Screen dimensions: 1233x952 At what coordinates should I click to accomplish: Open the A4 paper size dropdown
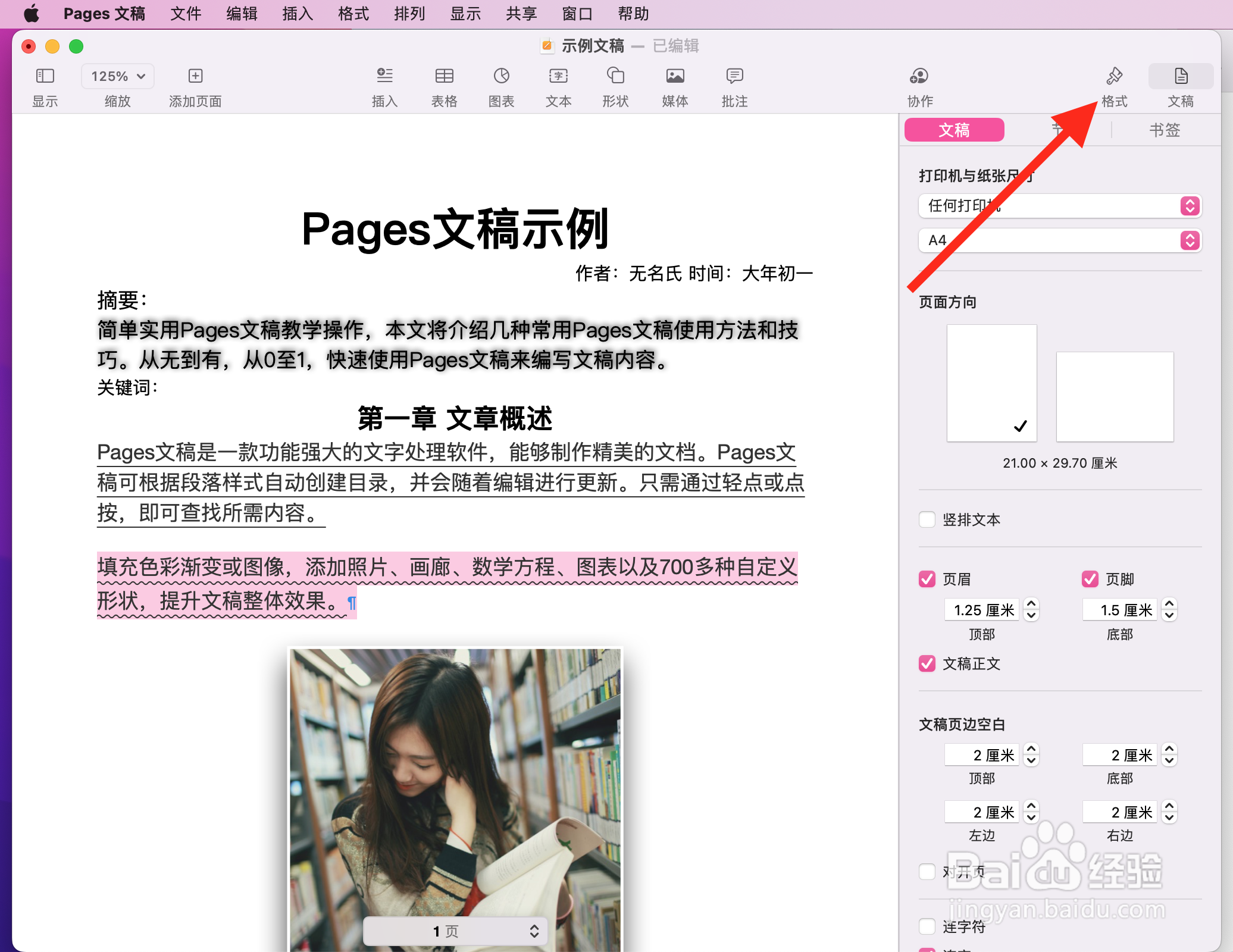[x=1060, y=240]
